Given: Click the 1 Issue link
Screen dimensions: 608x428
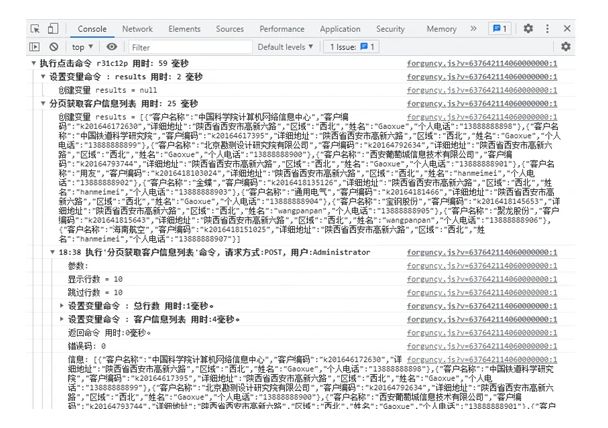Looking at the screenshot, I should 352,47.
